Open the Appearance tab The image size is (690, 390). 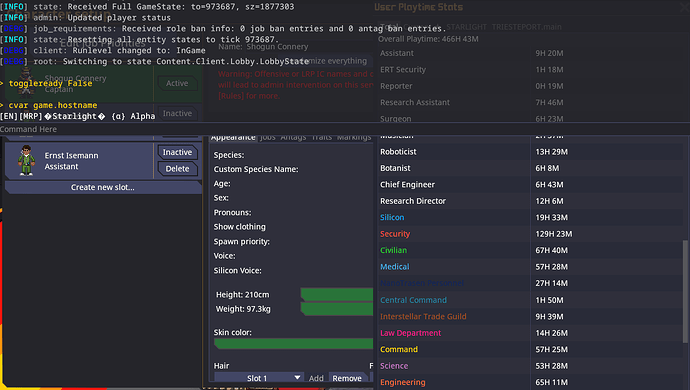(233, 138)
